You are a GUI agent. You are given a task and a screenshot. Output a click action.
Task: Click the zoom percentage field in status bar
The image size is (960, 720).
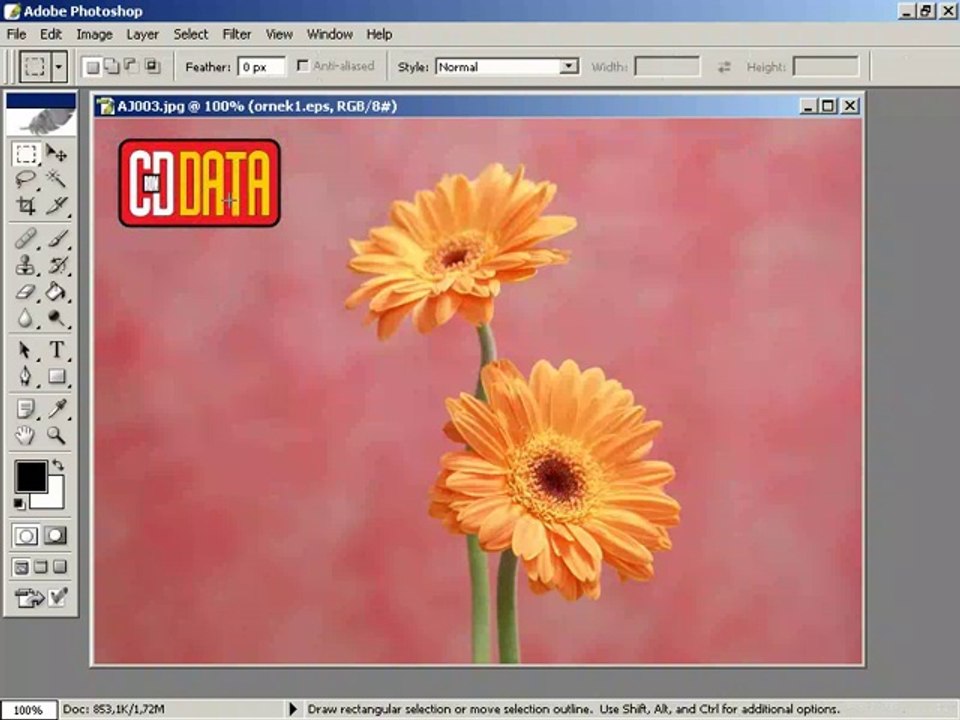click(29, 710)
